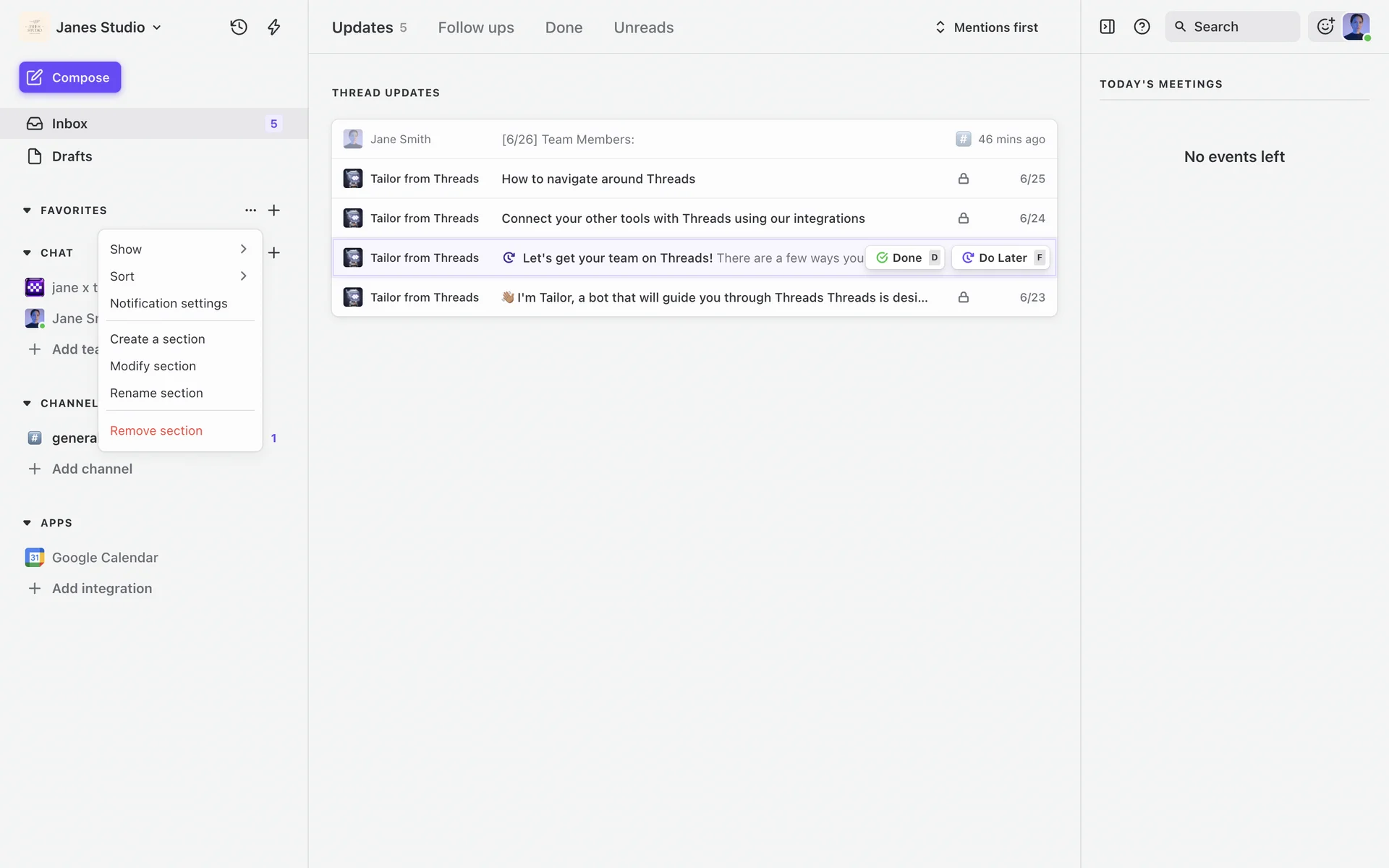Open Favorites section three-dot menu

[x=250, y=210]
